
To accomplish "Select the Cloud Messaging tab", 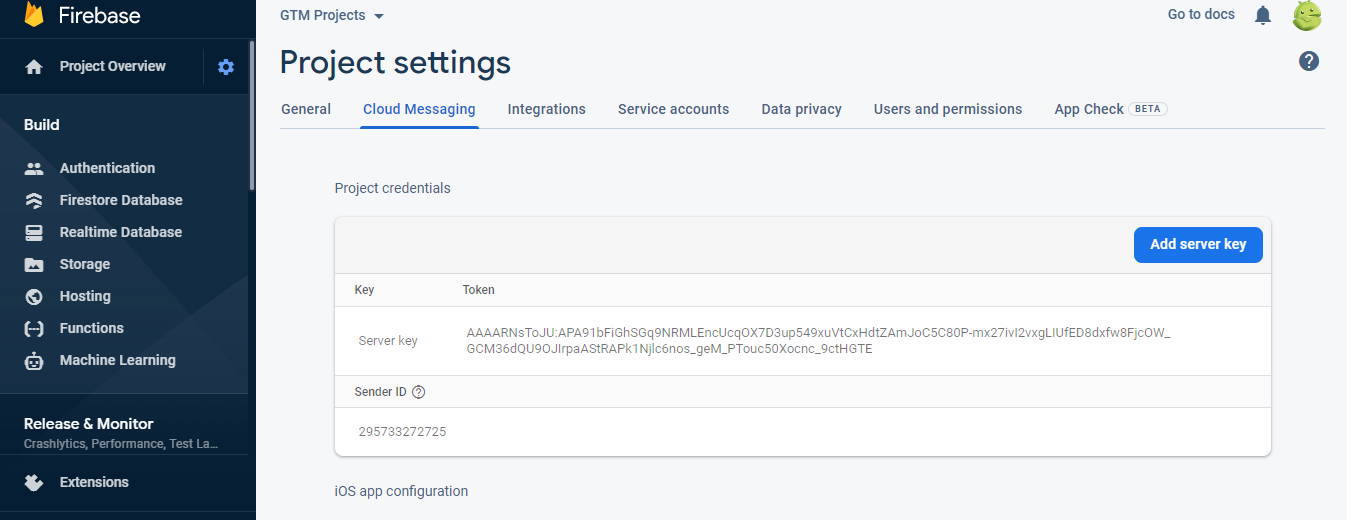I will click(x=419, y=109).
